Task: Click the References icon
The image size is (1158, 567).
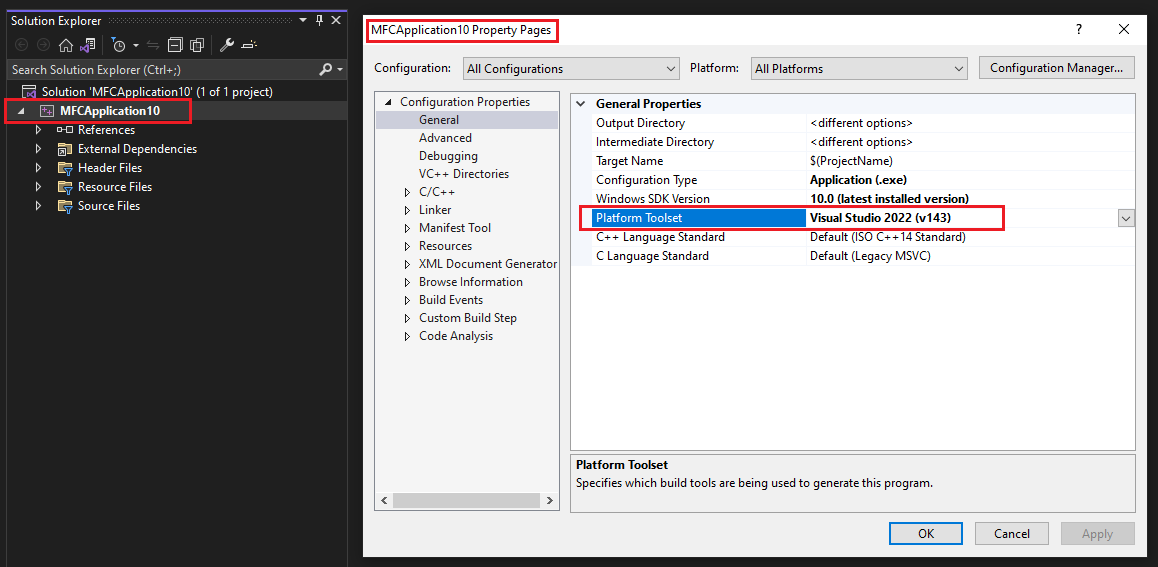Action: 65,130
